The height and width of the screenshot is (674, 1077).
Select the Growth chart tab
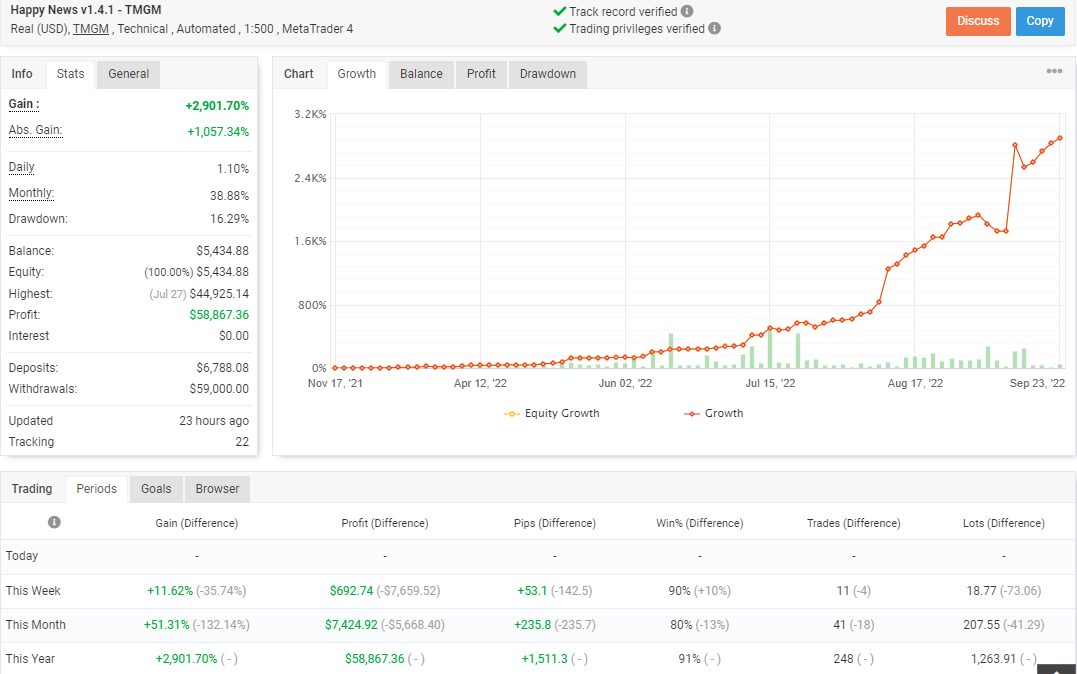356,74
